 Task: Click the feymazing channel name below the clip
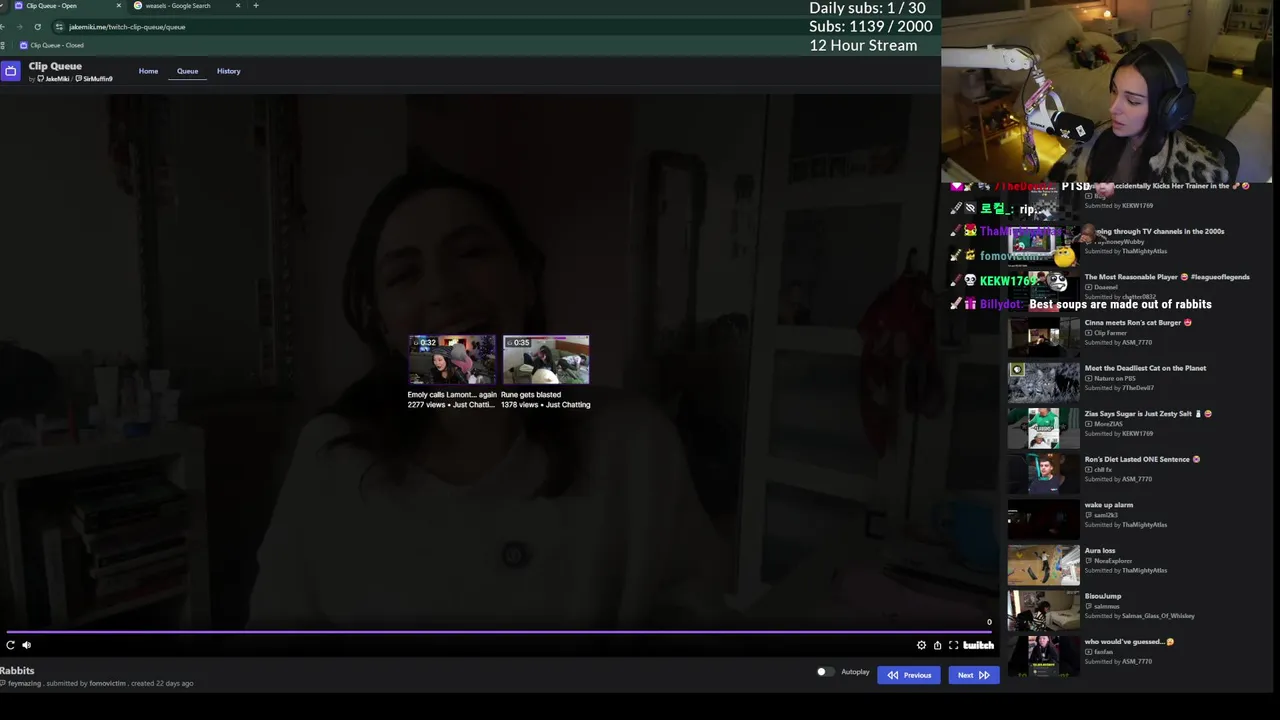point(24,684)
